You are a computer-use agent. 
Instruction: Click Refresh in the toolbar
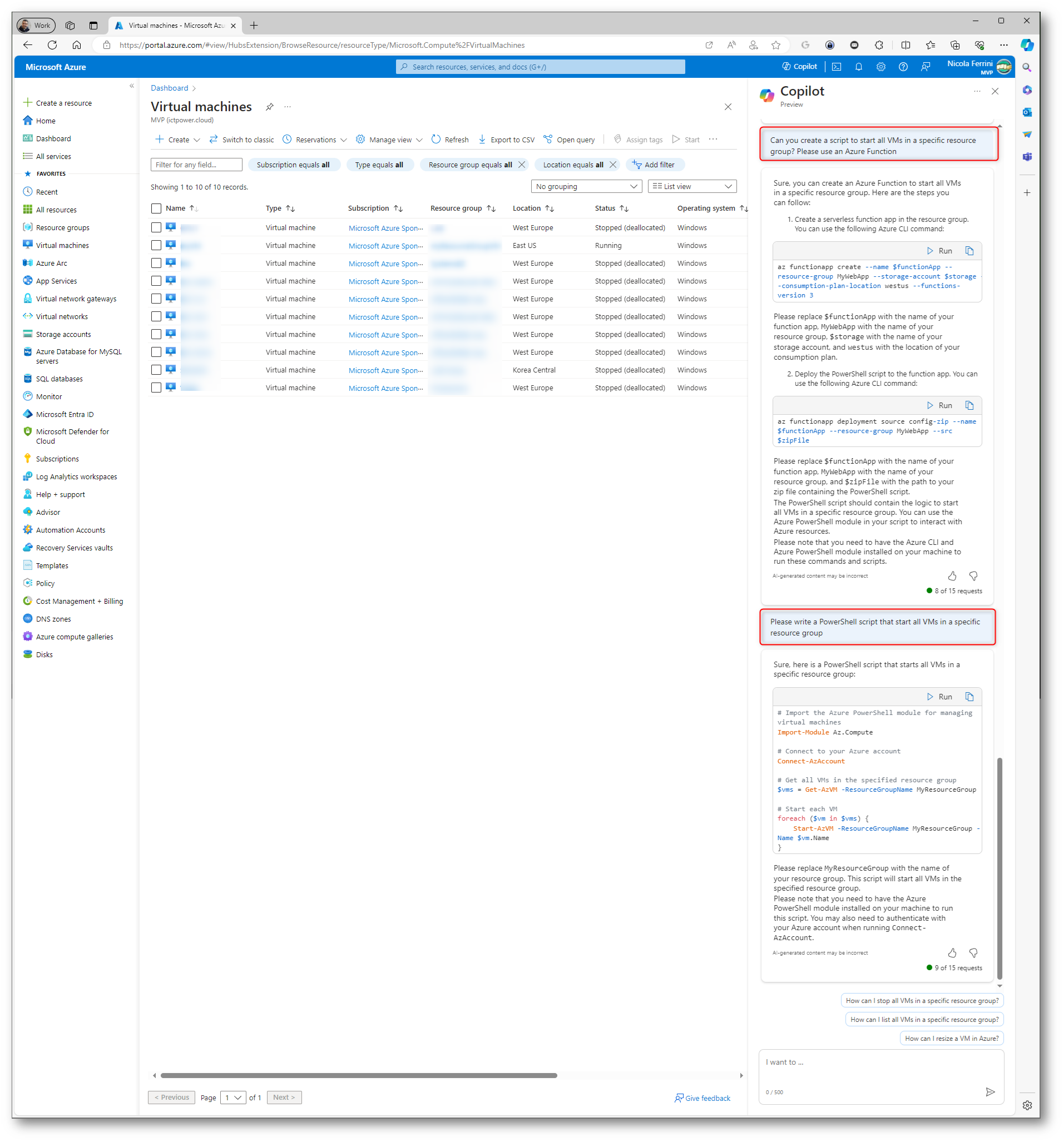(x=450, y=140)
